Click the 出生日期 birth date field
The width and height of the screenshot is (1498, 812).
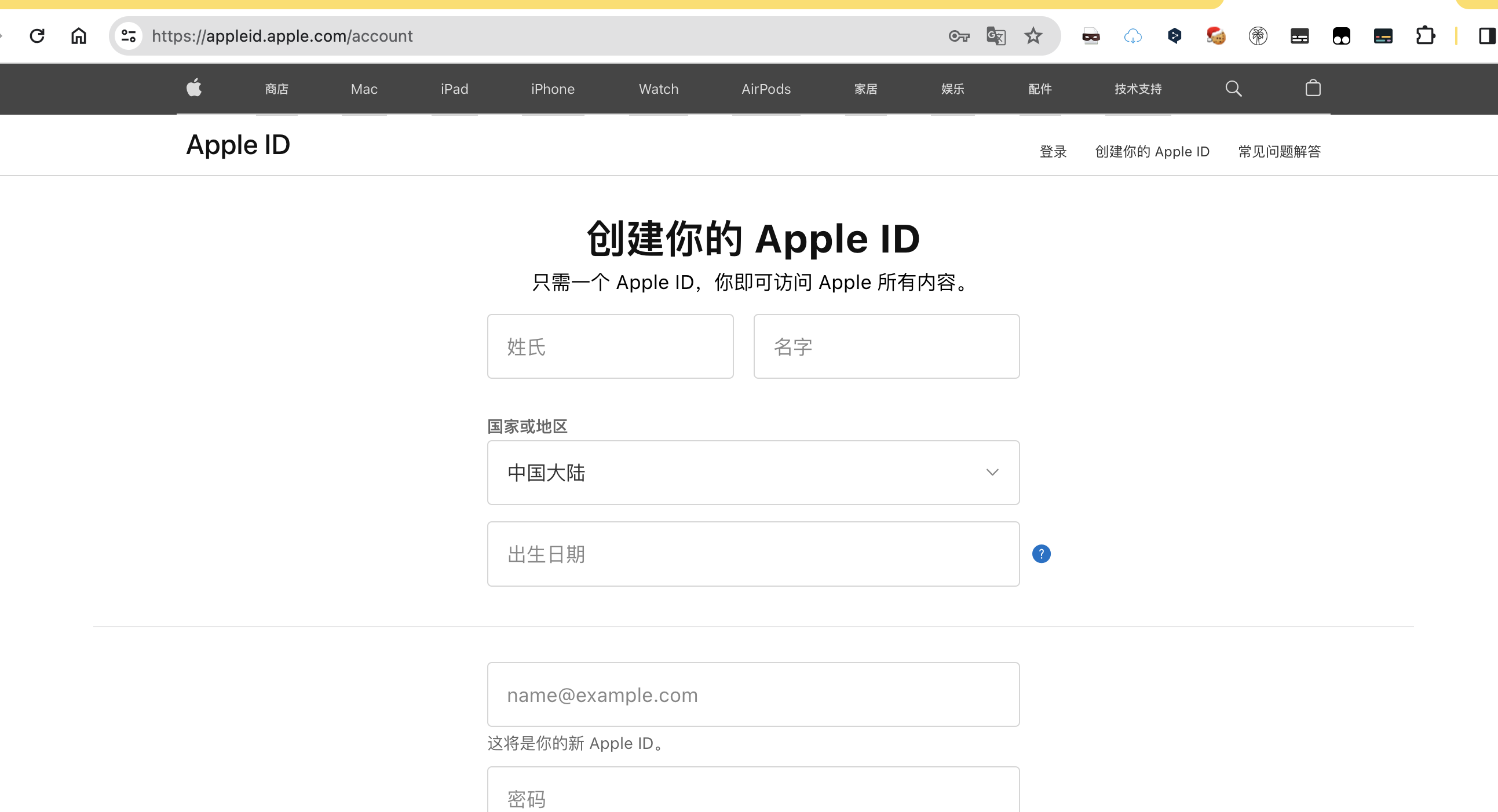click(x=753, y=554)
